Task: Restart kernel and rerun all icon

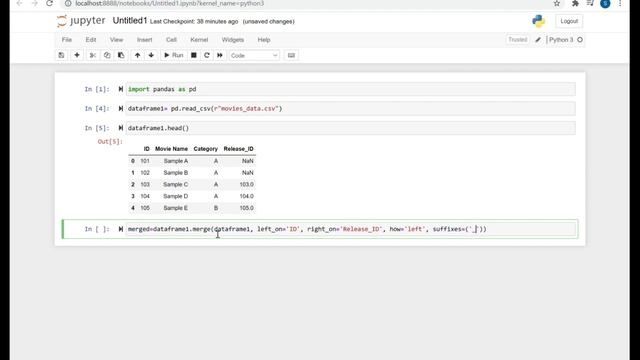Action: [220, 55]
